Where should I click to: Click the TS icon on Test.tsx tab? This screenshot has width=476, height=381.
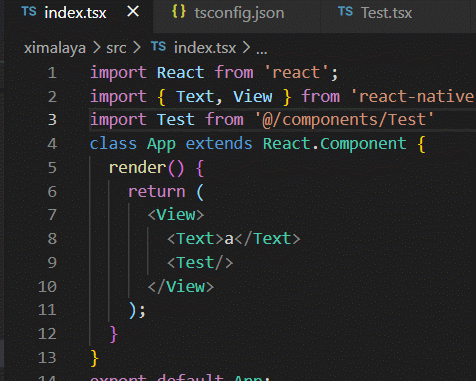pos(345,12)
